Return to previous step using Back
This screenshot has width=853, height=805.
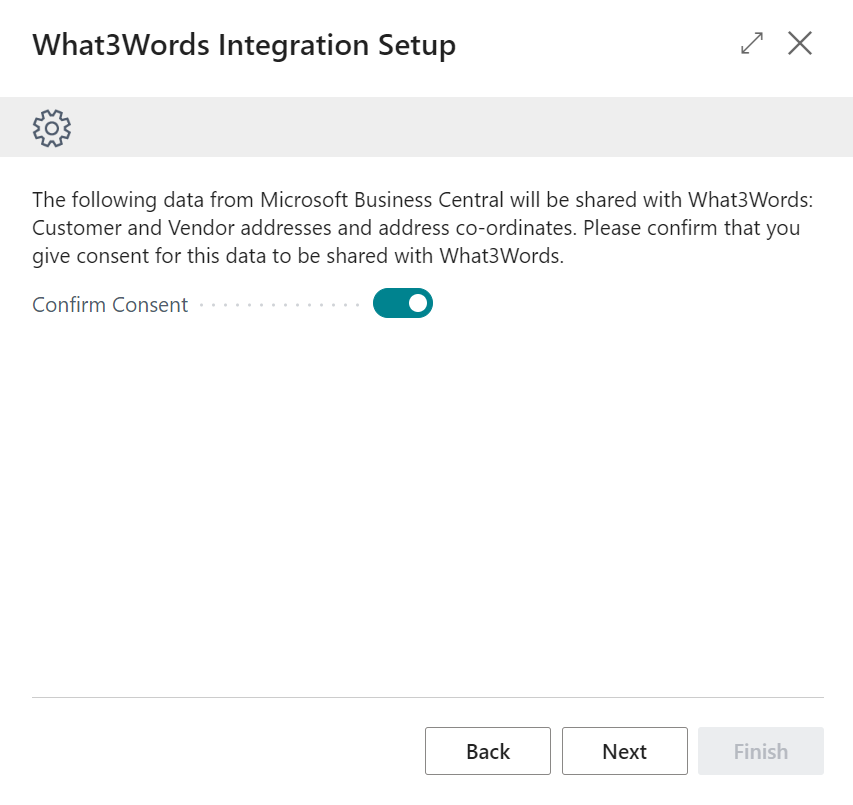pos(487,751)
